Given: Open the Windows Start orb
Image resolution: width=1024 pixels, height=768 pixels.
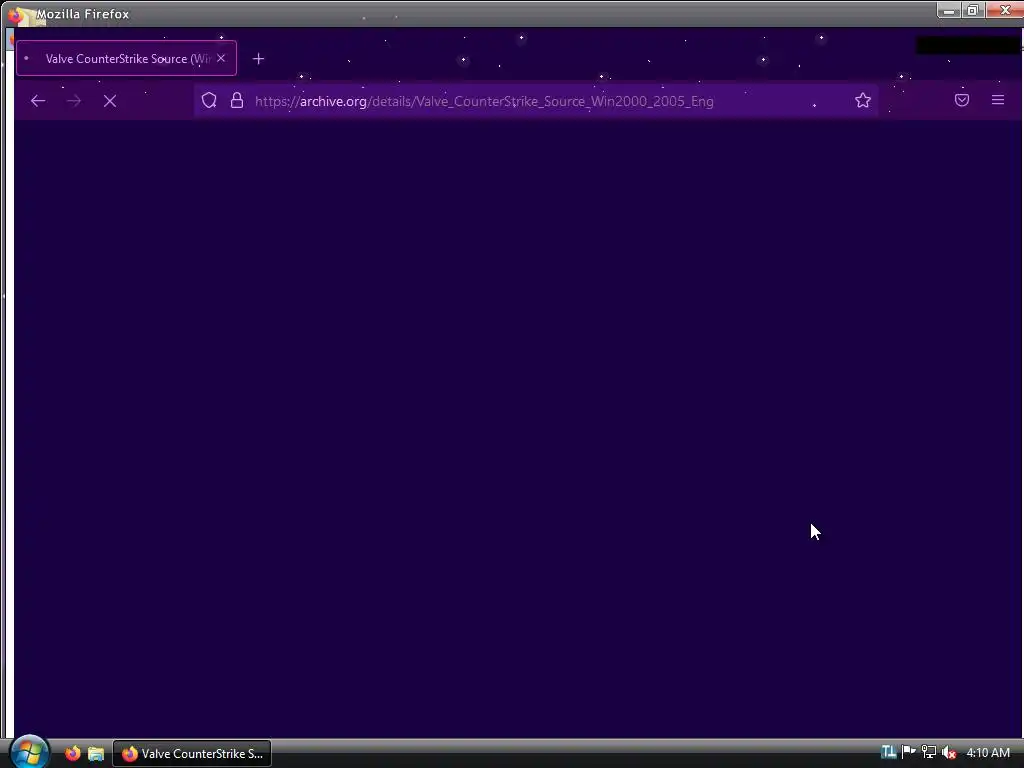Looking at the screenshot, I should [x=29, y=752].
